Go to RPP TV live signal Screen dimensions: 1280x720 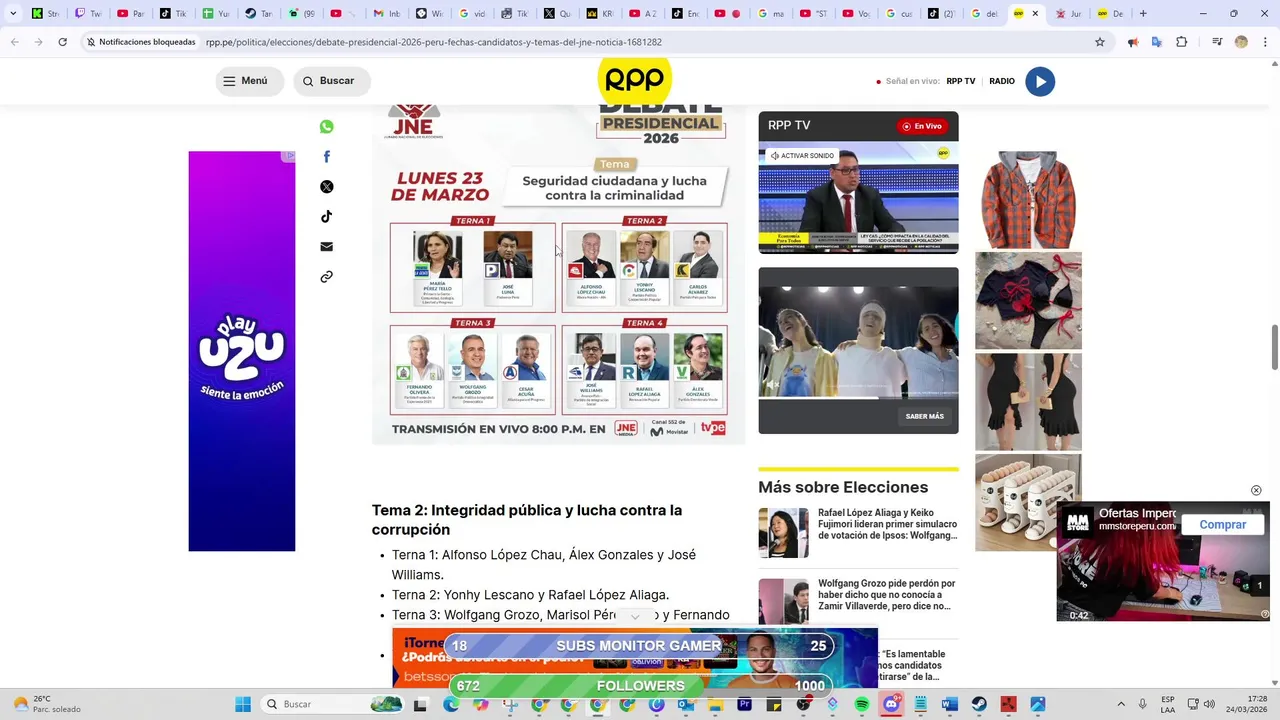[961, 81]
